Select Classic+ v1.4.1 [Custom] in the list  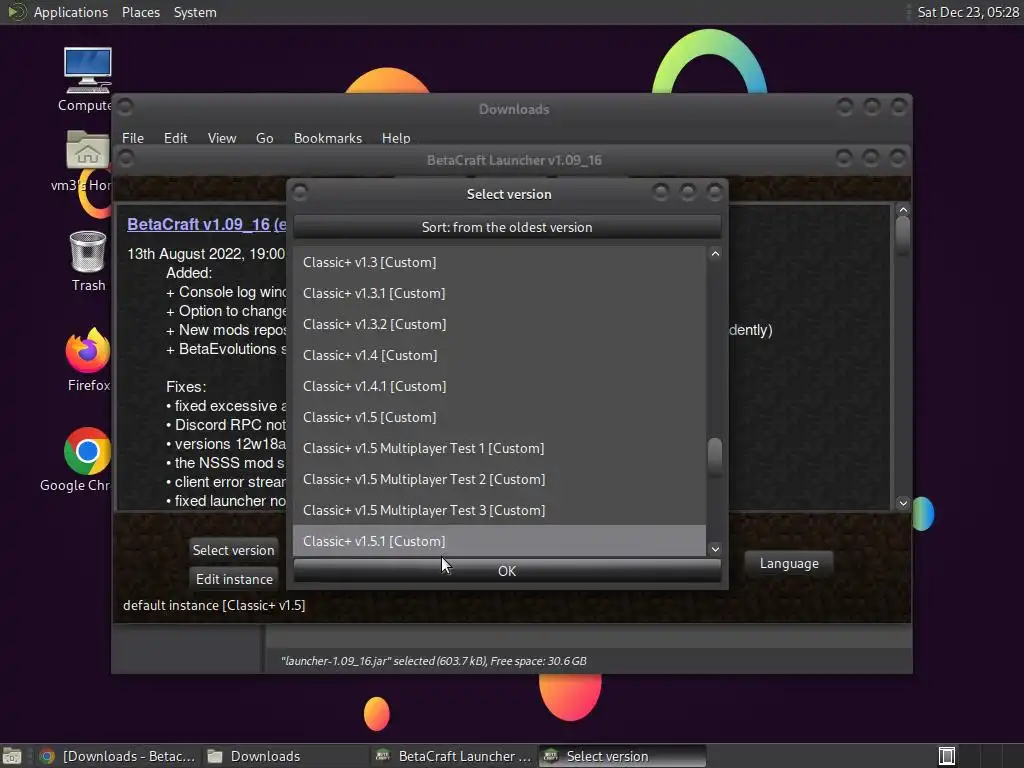pyautogui.click(x=500, y=386)
